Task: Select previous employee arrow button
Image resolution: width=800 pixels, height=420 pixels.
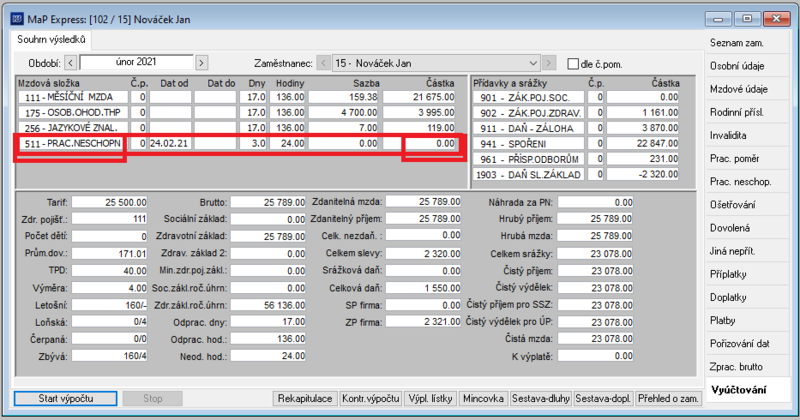Action: pyautogui.click(x=323, y=63)
